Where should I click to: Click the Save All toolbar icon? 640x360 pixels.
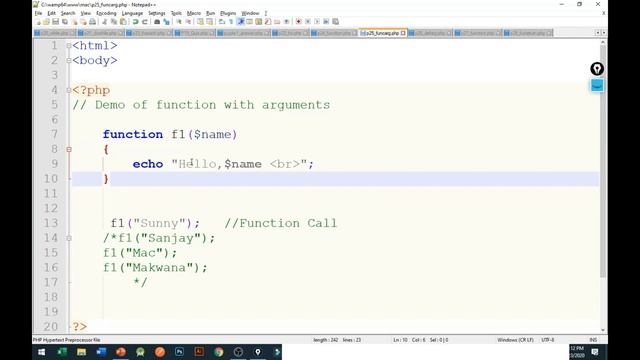point(65,22)
